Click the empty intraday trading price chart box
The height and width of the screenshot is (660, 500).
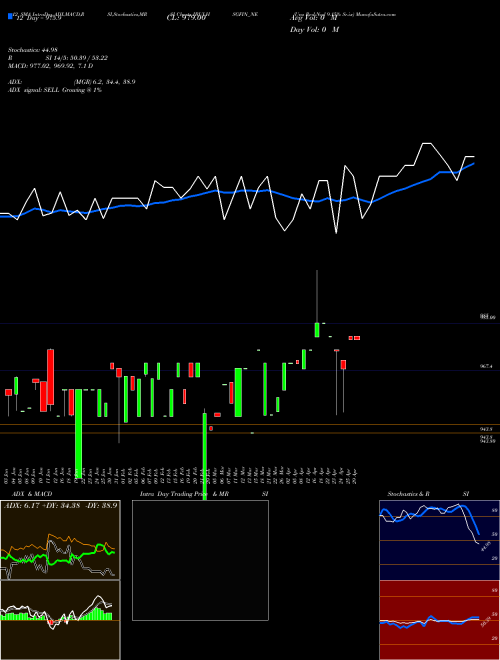pyautogui.click(x=200, y=560)
